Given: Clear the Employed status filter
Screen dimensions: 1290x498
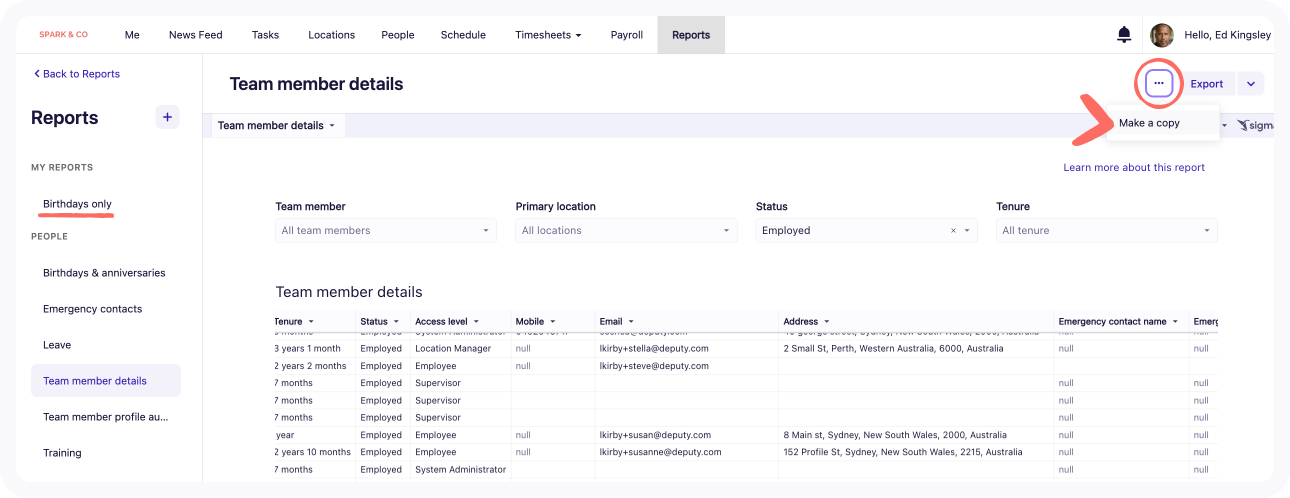Looking at the screenshot, I should (x=953, y=231).
